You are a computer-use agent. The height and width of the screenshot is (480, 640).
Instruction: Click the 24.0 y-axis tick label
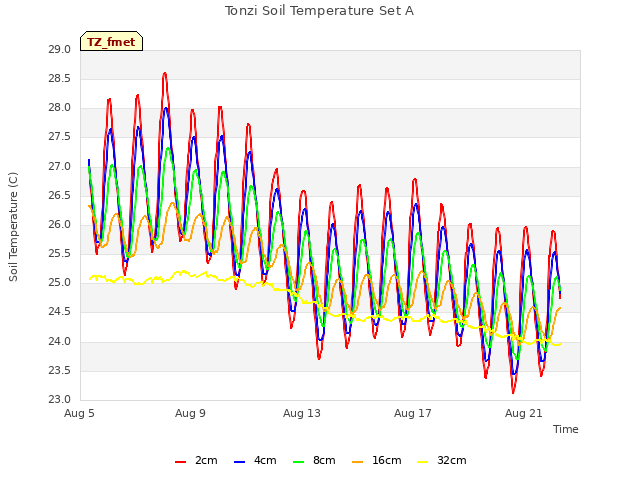pos(60,342)
